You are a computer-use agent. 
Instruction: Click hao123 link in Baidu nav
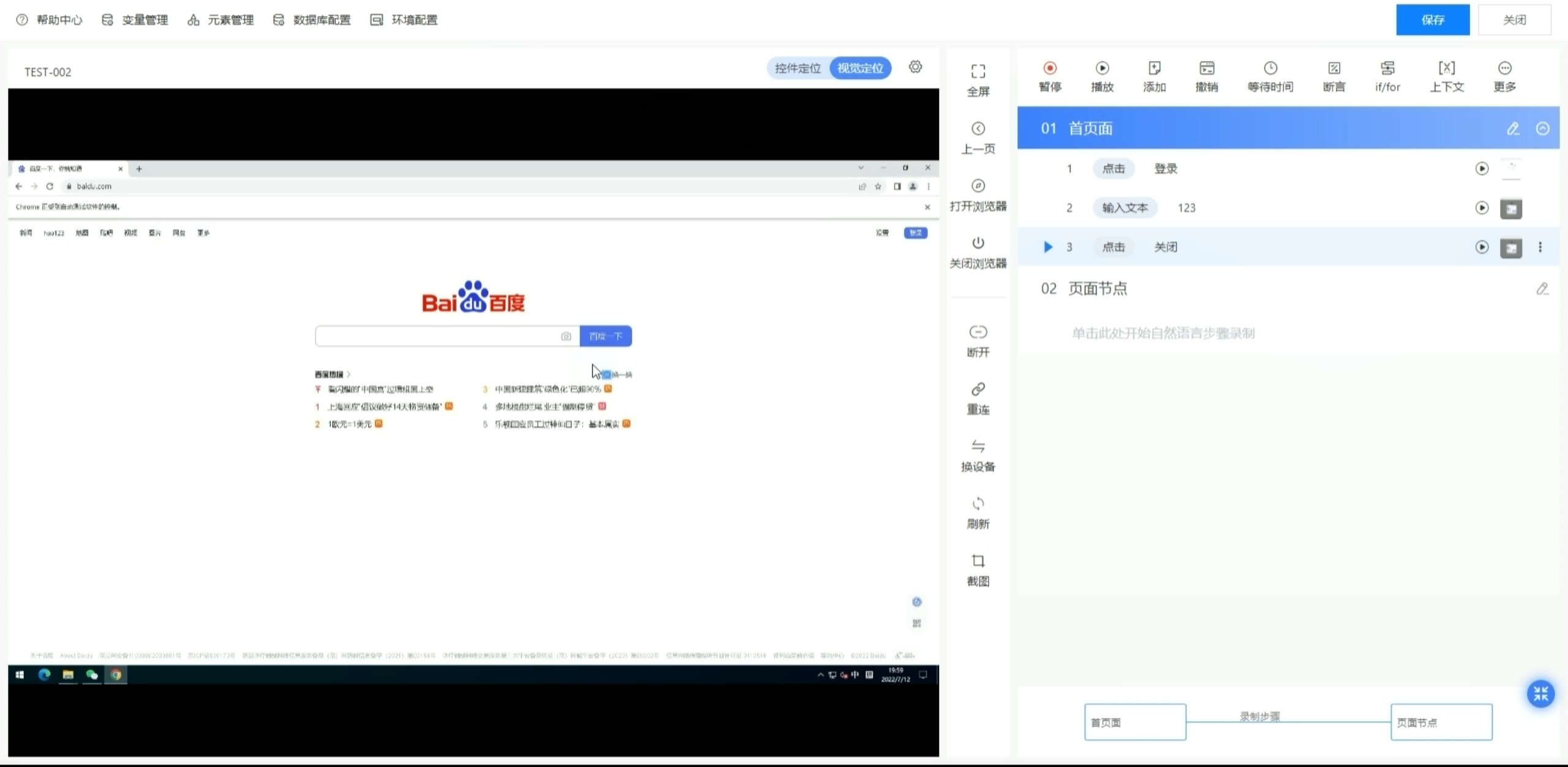pyautogui.click(x=54, y=233)
